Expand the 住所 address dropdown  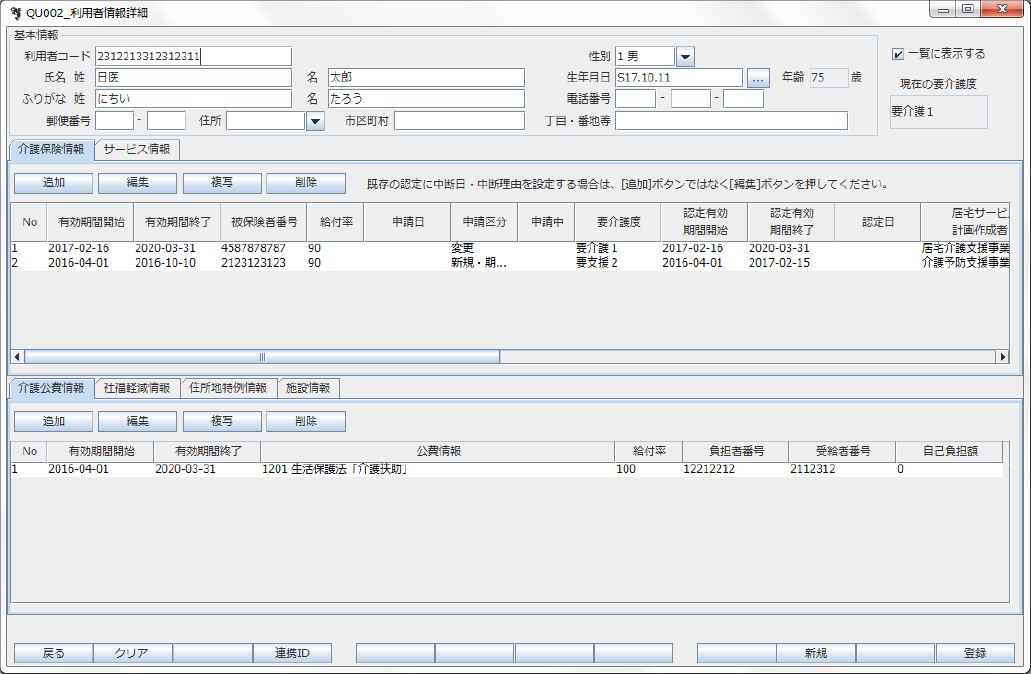tap(315, 121)
